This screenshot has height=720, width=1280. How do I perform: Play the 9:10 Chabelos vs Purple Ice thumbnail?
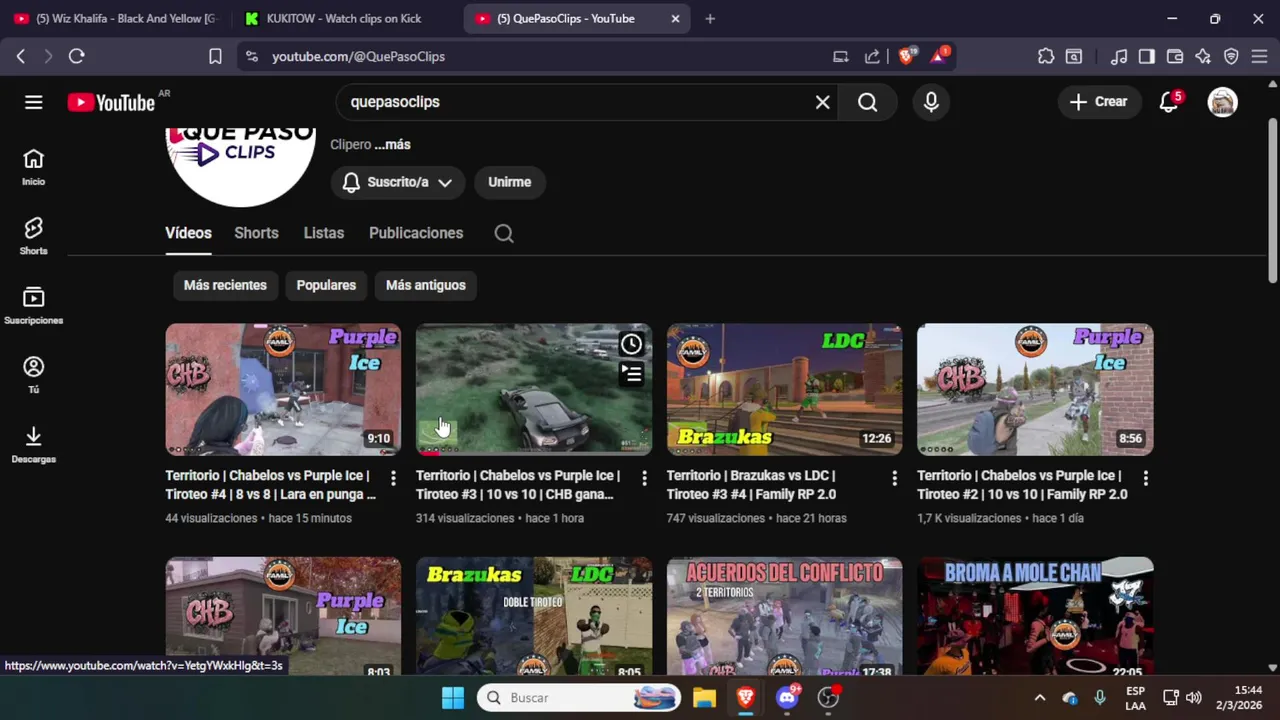tap(283, 389)
